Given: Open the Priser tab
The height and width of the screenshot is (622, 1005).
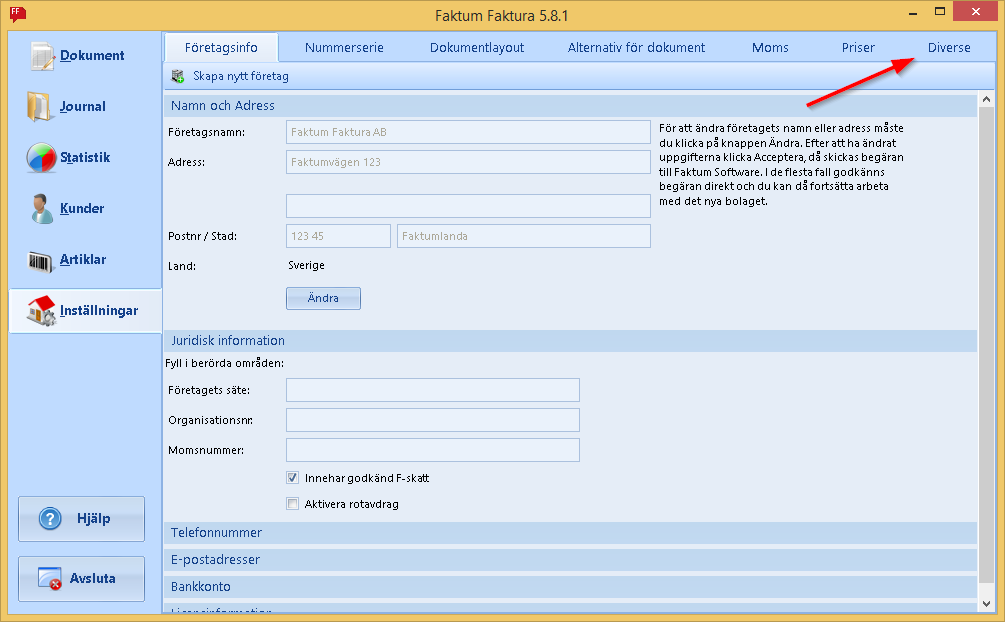Looking at the screenshot, I should coord(858,47).
